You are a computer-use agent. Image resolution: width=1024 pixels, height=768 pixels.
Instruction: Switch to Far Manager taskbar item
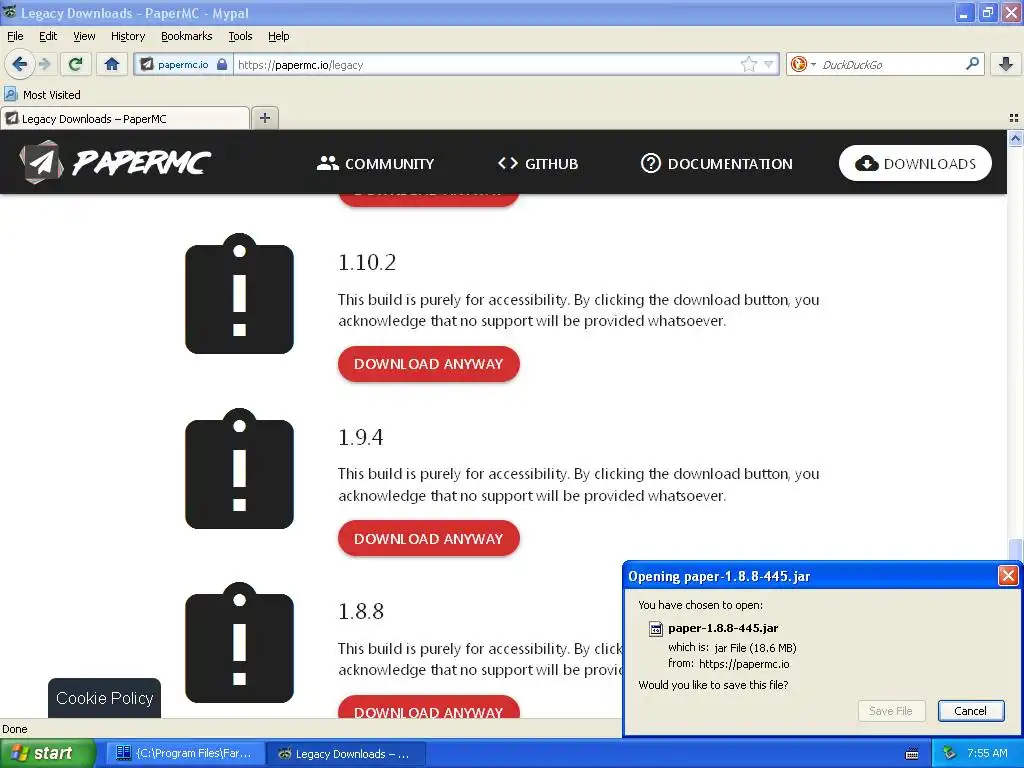[x=184, y=754]
